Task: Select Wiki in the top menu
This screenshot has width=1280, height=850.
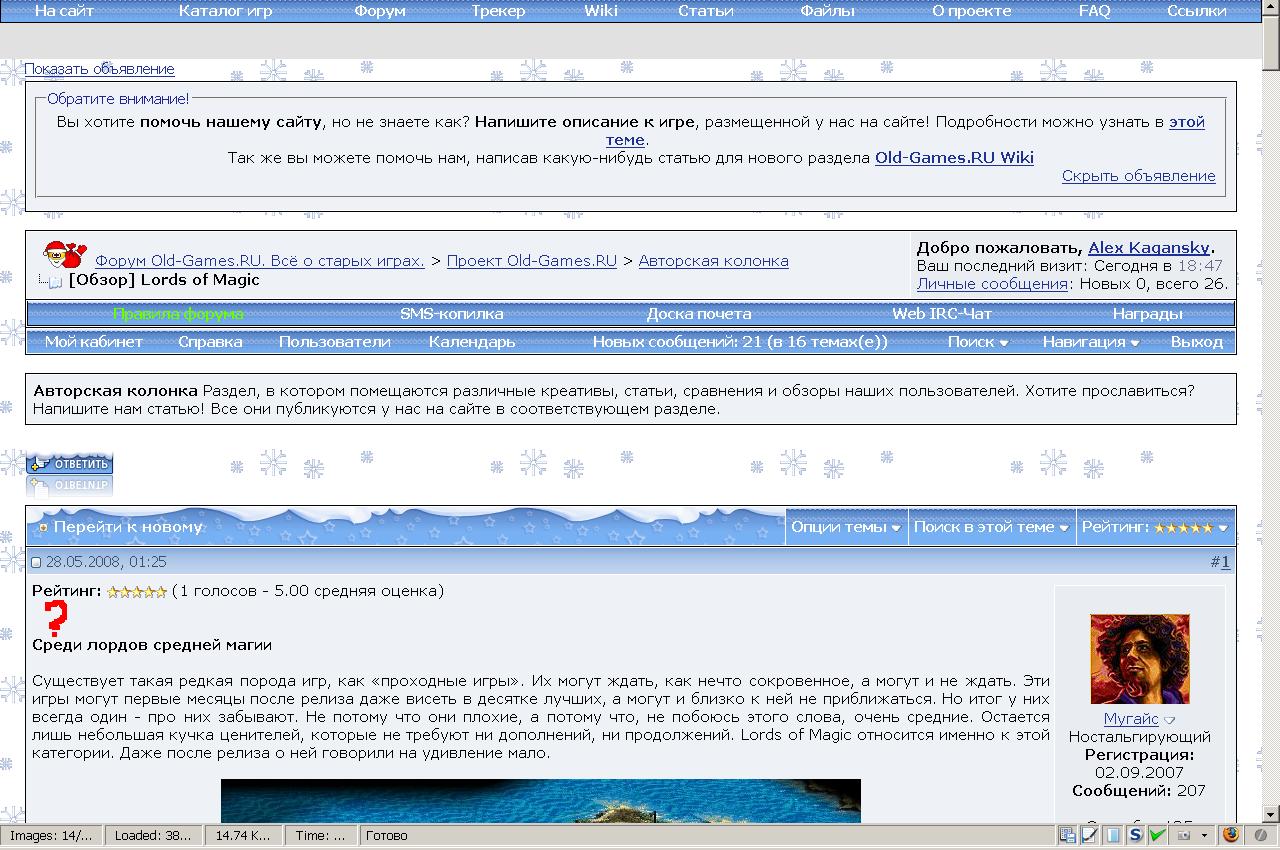Action: (x=601, y=11)
